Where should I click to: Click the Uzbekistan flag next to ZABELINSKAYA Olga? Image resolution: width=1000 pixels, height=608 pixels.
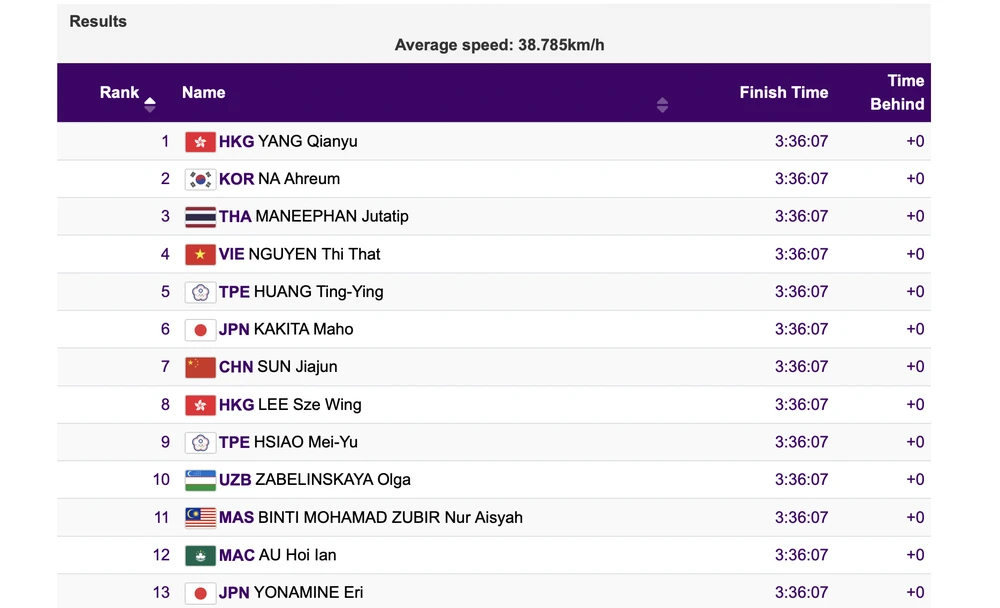click(200, 479)
